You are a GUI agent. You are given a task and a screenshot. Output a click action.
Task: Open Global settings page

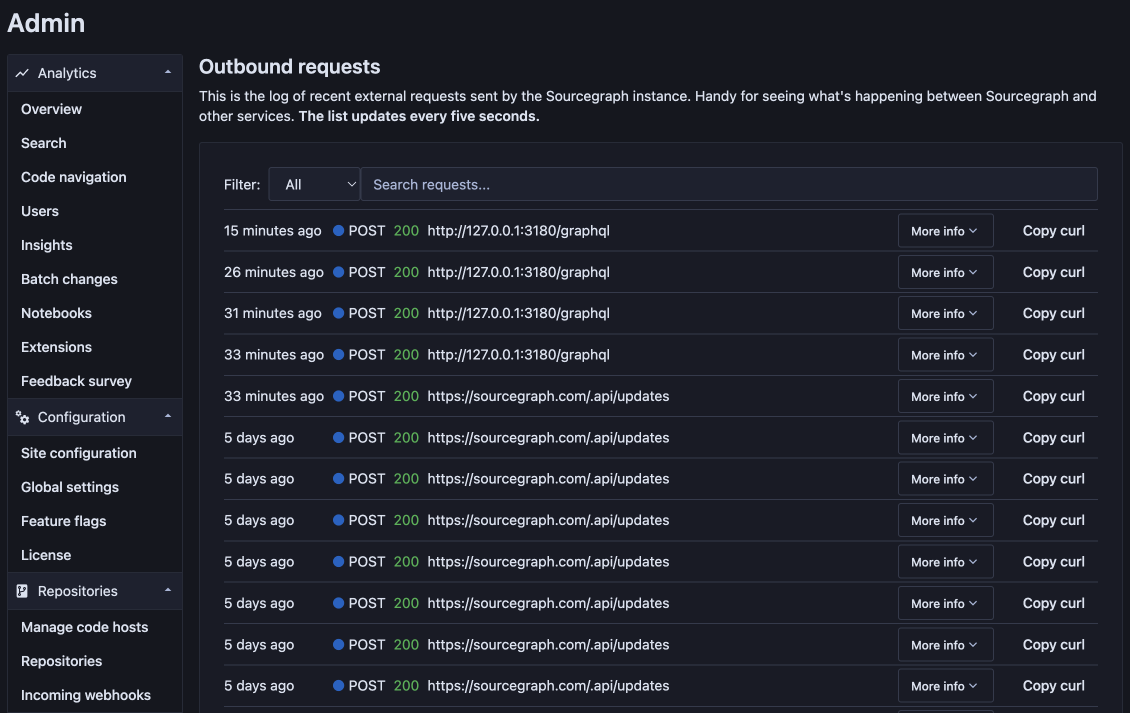click(x=70, y=487)
